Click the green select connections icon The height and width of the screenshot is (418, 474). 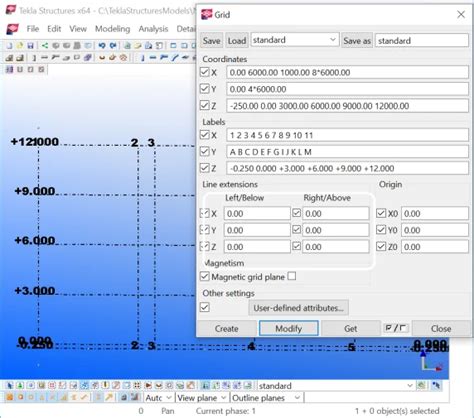[20, 386]
